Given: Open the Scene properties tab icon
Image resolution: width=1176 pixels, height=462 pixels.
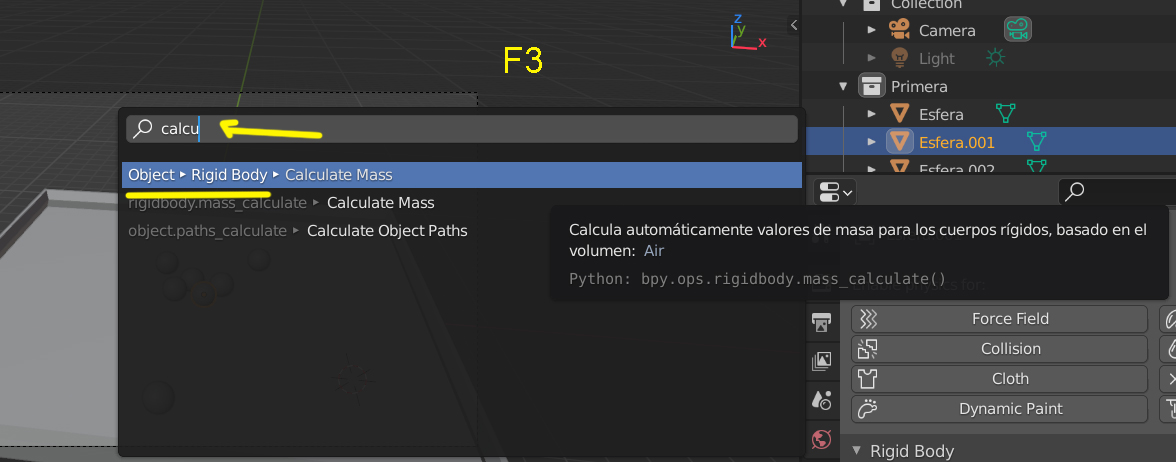Looking at the screenshot, I should [822, 400].
